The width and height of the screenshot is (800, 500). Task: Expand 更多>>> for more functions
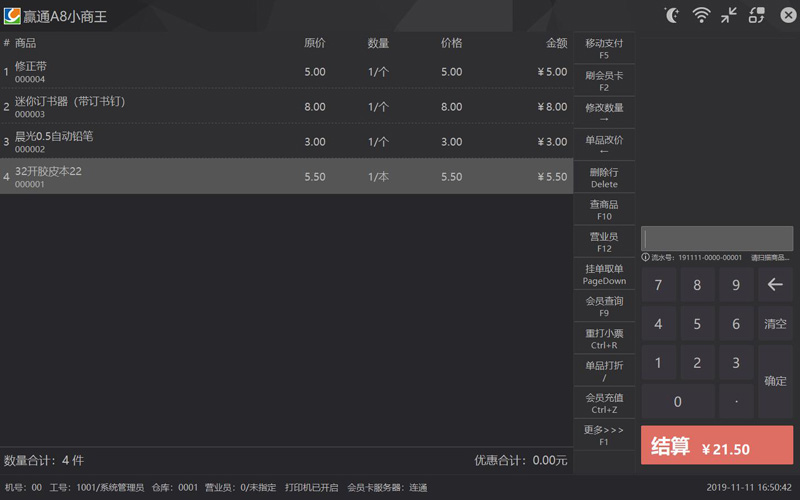[x=604, y=435]
